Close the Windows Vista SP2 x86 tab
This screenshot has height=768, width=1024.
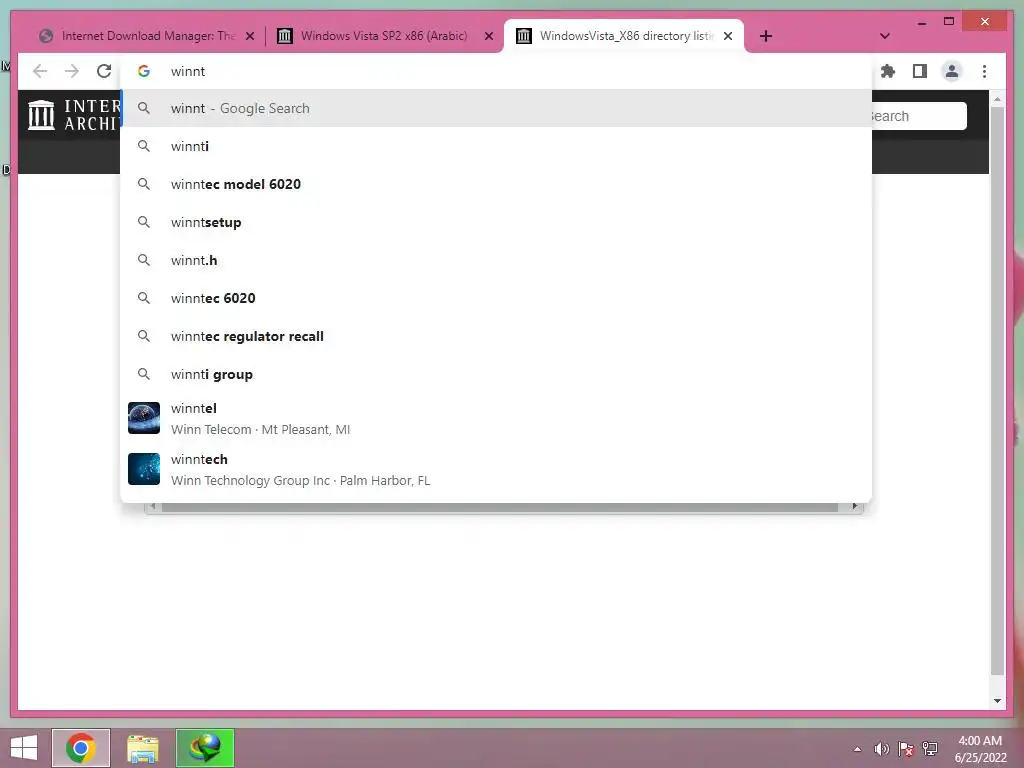point(488,37)
